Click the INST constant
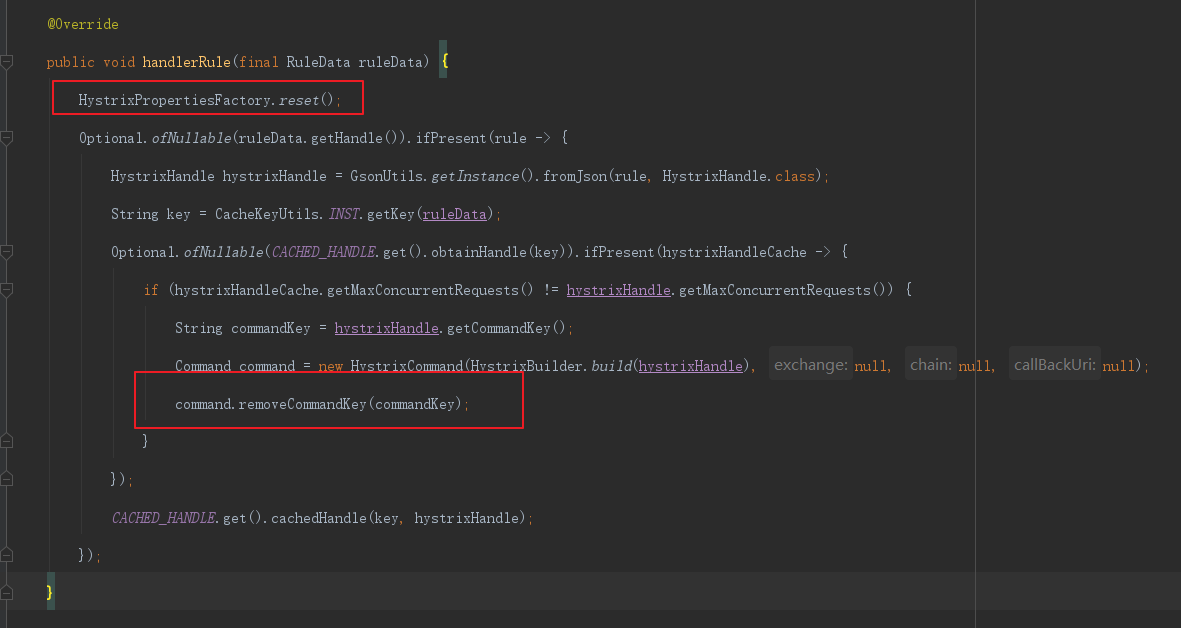The width and height of the screenshot is (1181, 628). (x=343, y=215)
